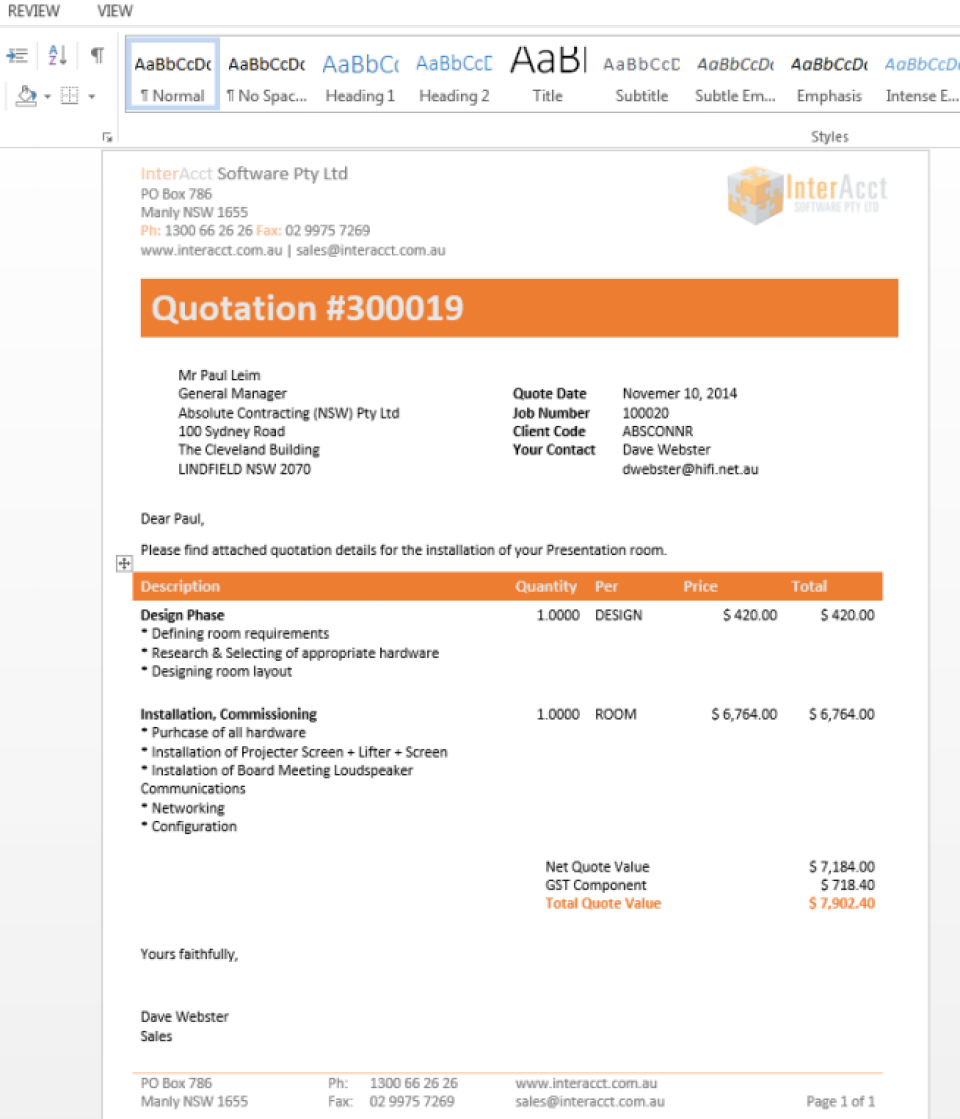
Task: Apply the Emphasis style
Action: [x=829, y=76]
